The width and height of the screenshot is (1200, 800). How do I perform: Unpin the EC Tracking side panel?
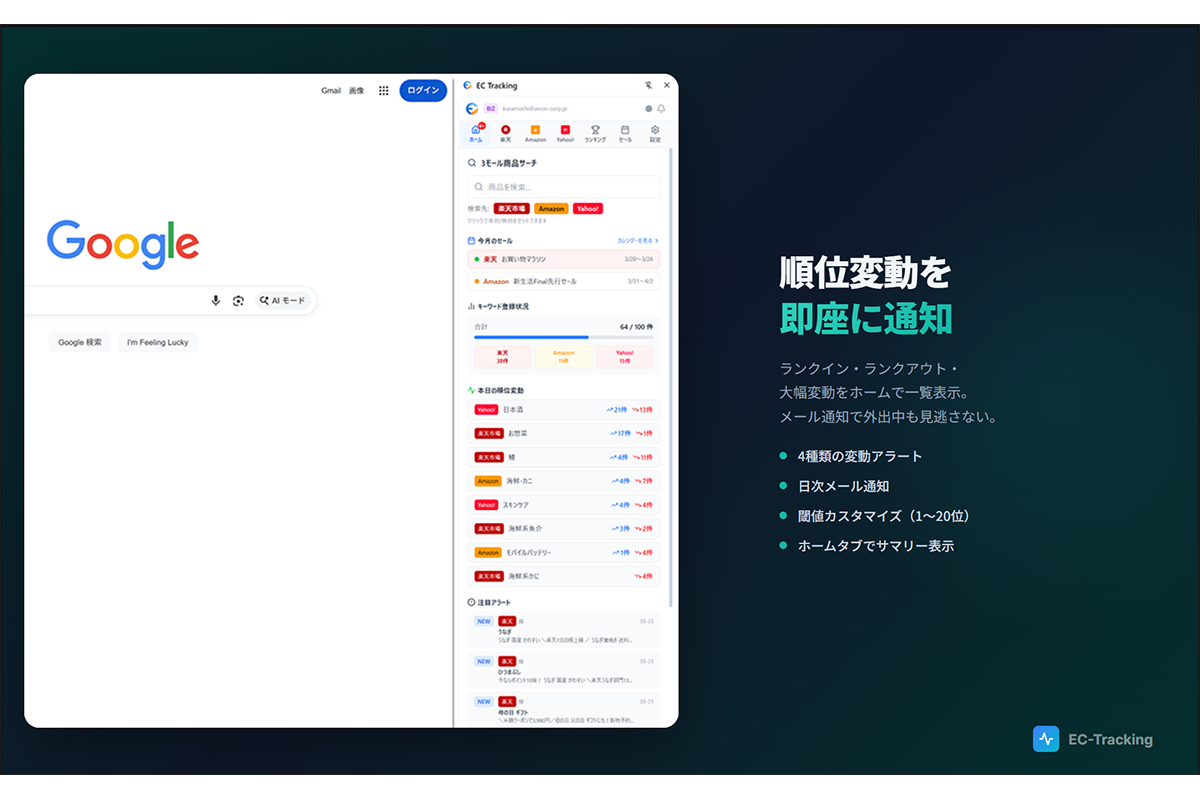click(648, 86)
